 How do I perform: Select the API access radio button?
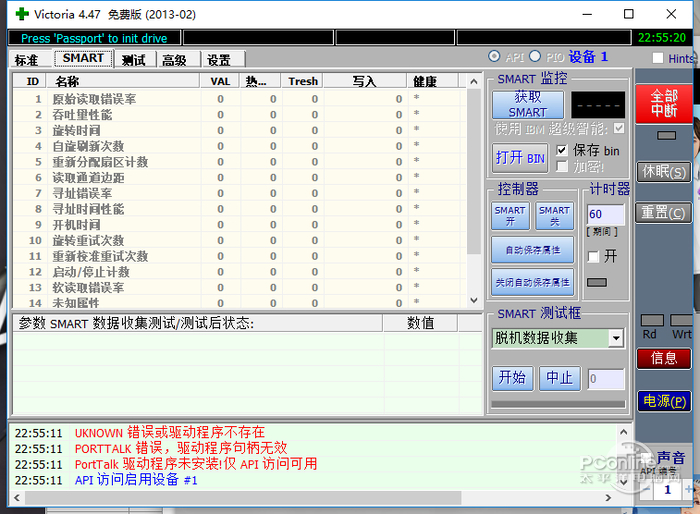click(x=494, y=56)
